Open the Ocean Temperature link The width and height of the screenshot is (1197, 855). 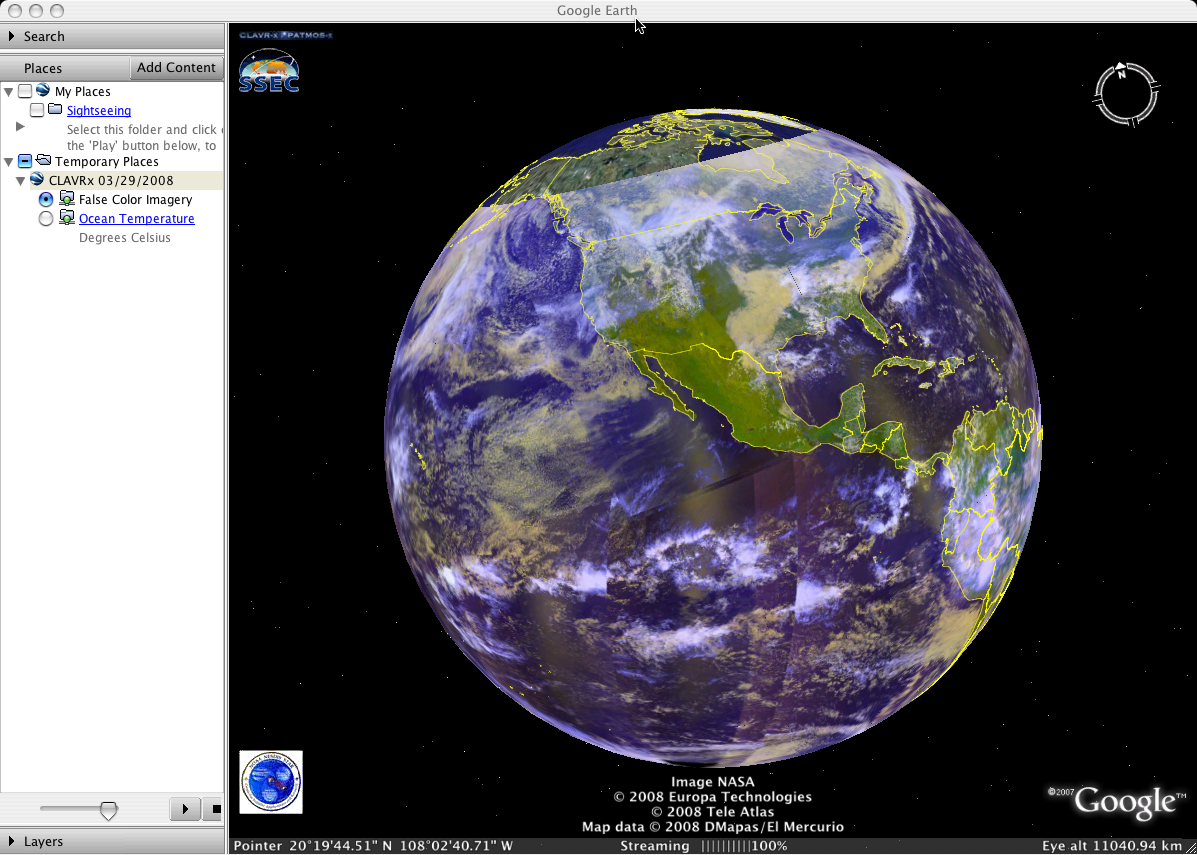(x=137, y=218)
